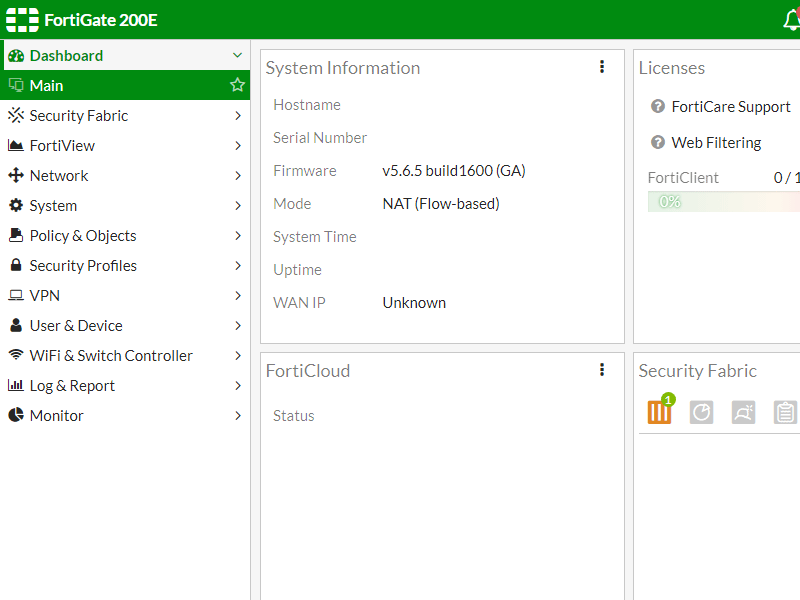800x600 pixels.
Task: Collapse the Dashboard menu section
Action: point(237,56)
